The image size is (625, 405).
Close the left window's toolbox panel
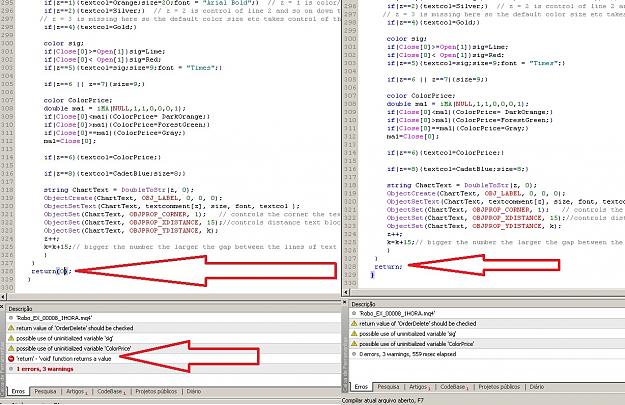tap(2, 307)
